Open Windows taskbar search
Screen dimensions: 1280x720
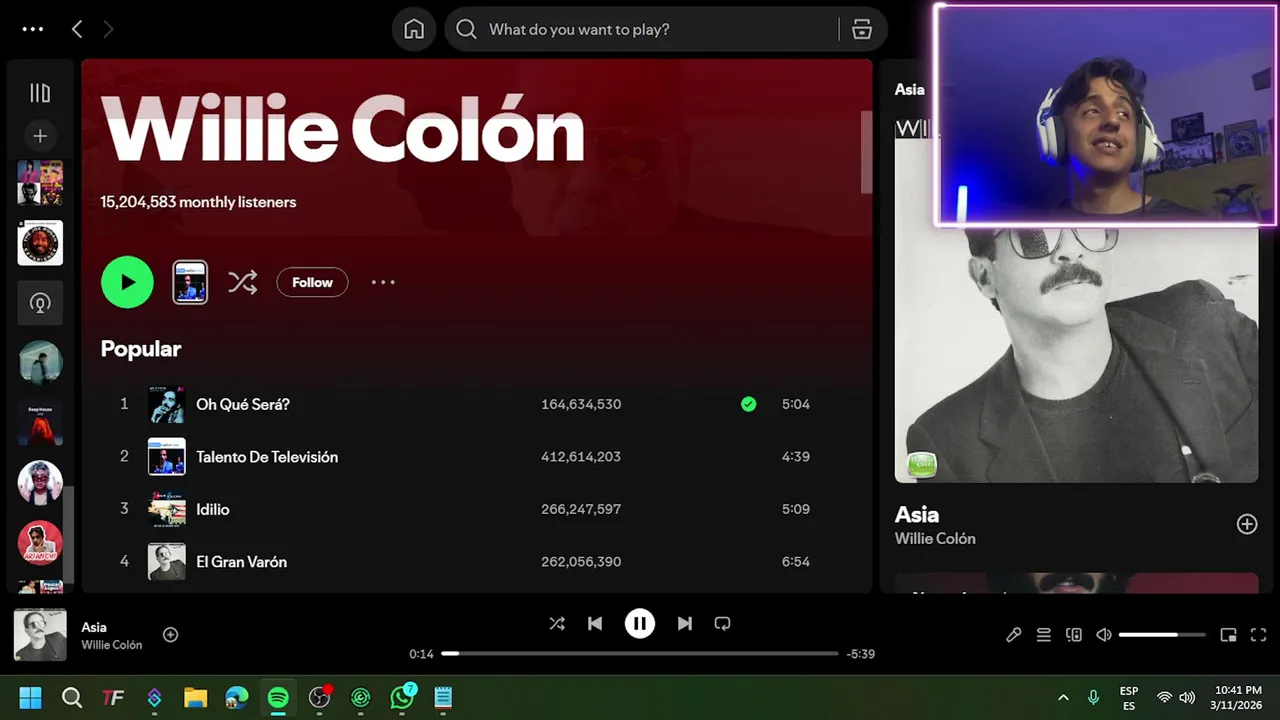pyautogui.click(x=72, y=698)
